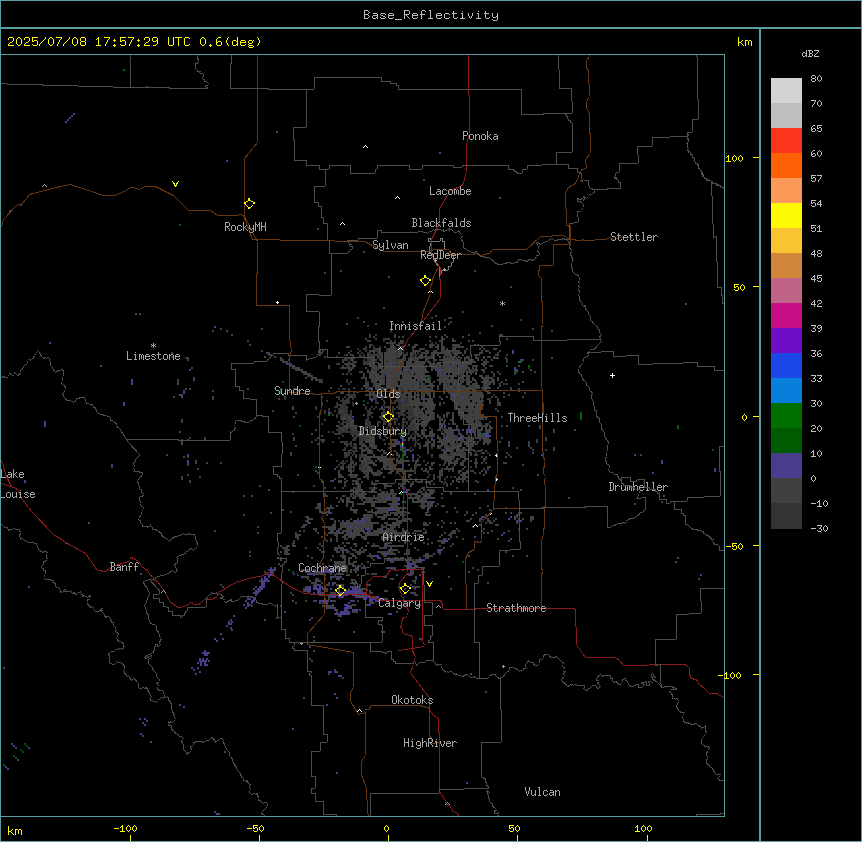Click the RedDeer city label
Image resolution: width=862 pixels, height=842 pixels.
[x=440, y=255]
